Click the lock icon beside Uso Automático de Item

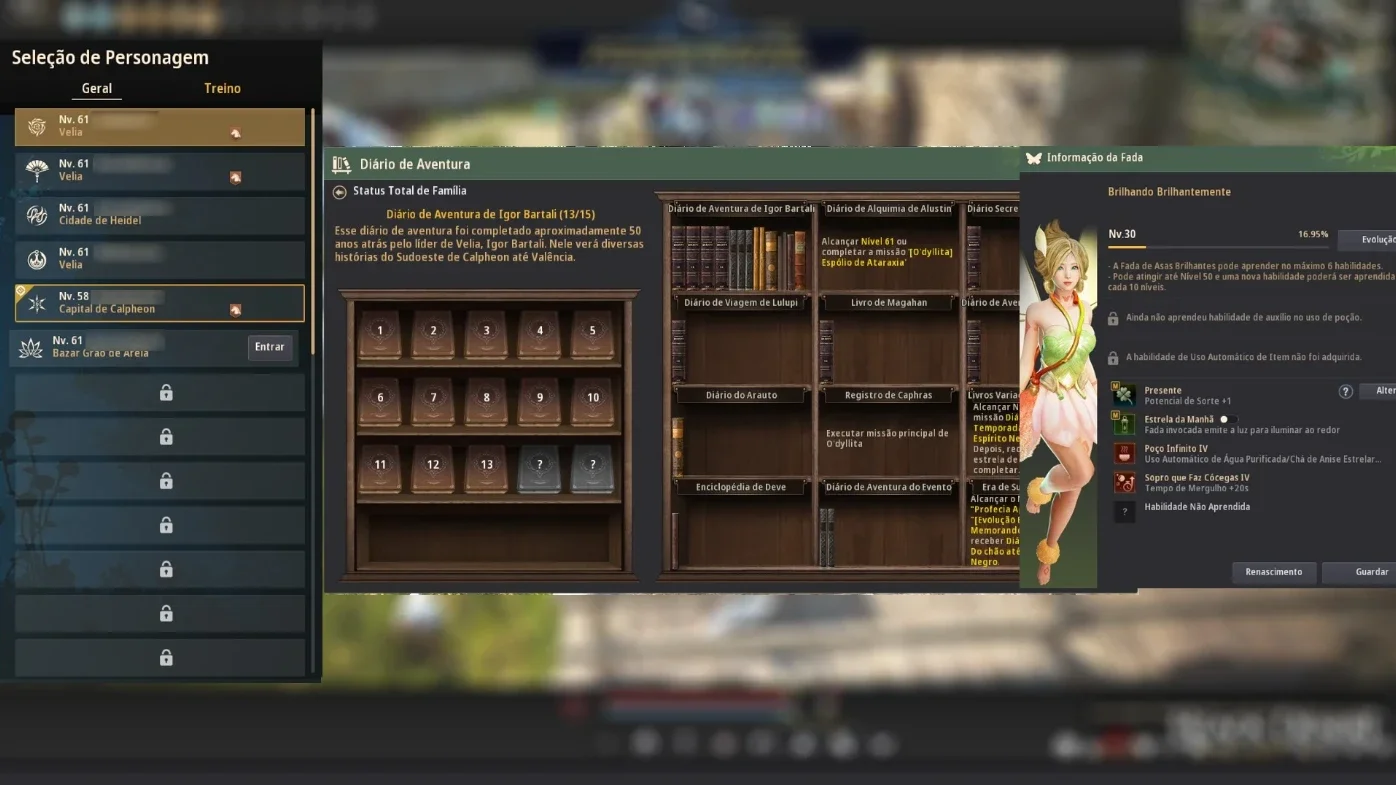tap(1112, 357)
